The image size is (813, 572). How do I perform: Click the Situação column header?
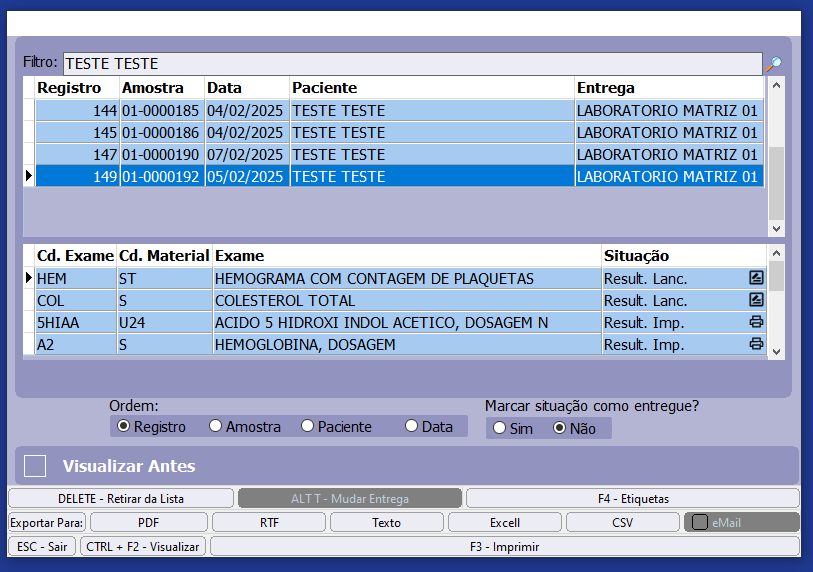[636, 256]
